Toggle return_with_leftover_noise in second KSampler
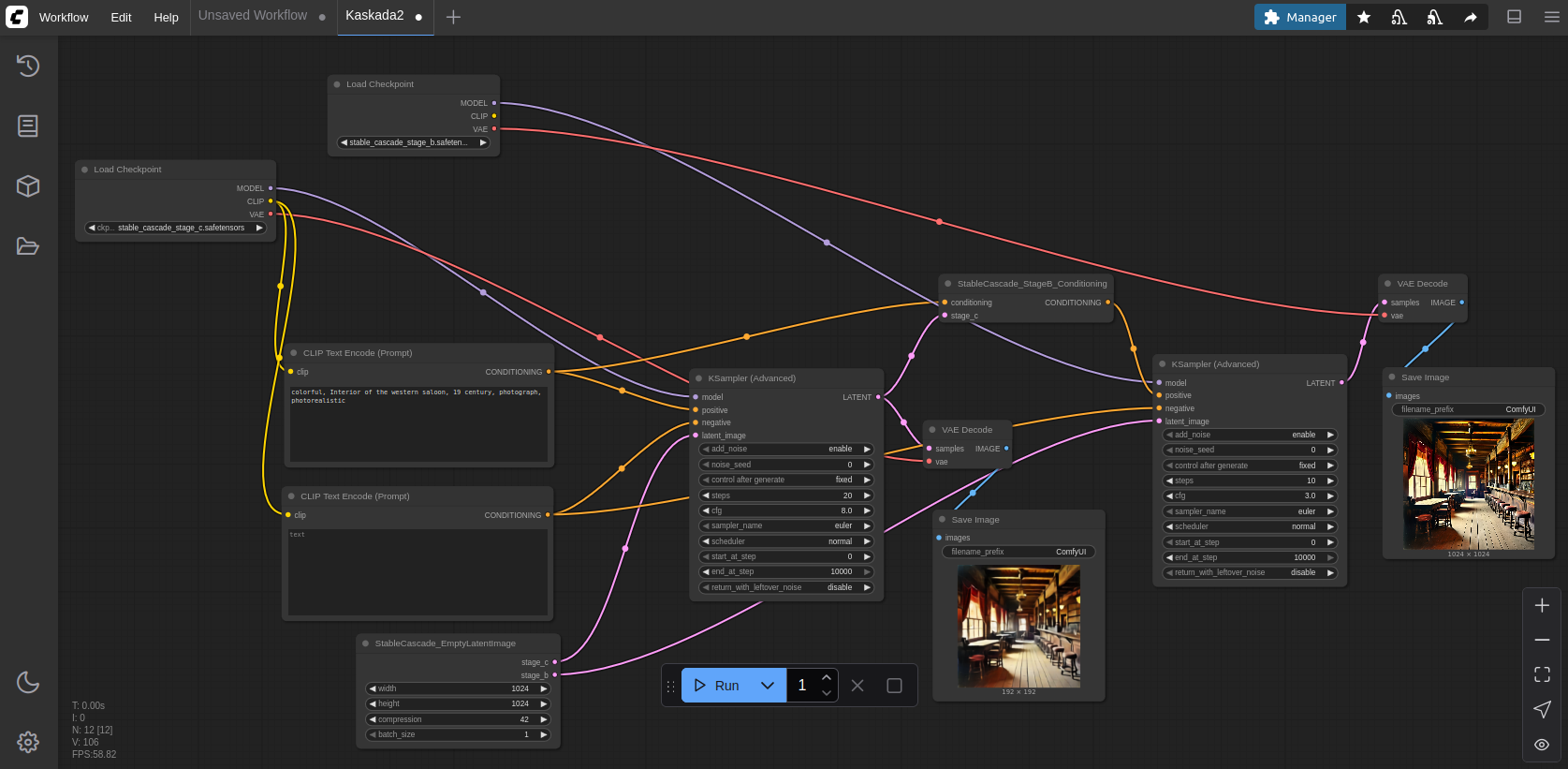The height and width of the screenshot is (769, 1568). click(x=1250, y=572)
